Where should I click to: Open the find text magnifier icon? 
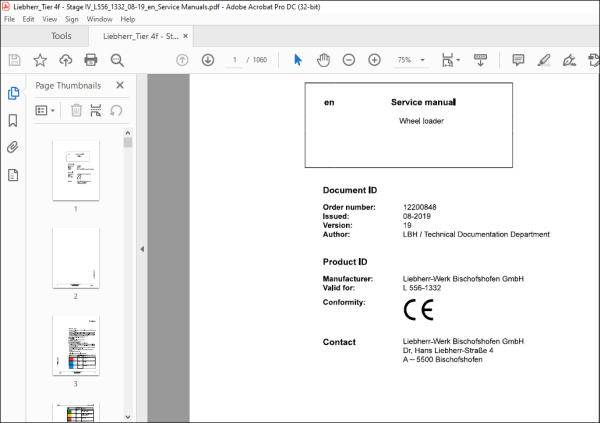point(117,60)
